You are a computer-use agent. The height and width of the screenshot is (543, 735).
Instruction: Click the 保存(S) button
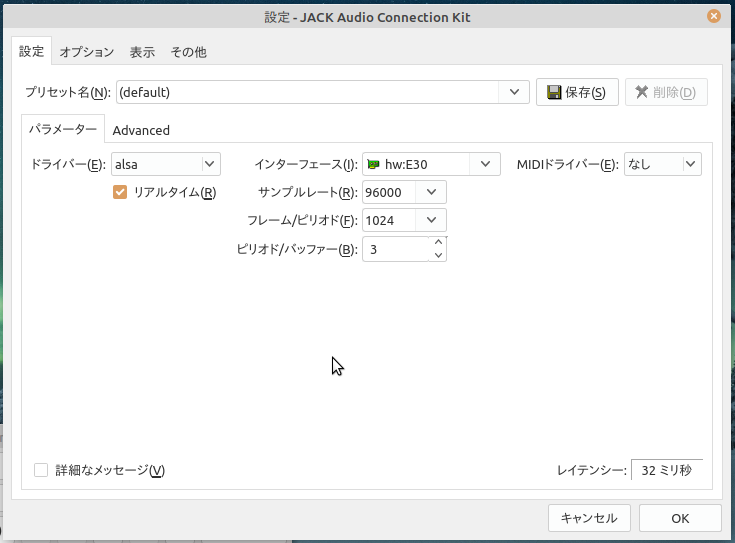coord(577,92)
